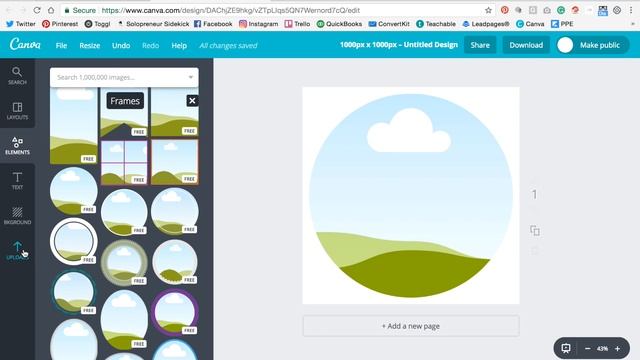Select the tall oval frame thumbnail
Viewport: 640px width, 360px height.
(x=124, y=320)
